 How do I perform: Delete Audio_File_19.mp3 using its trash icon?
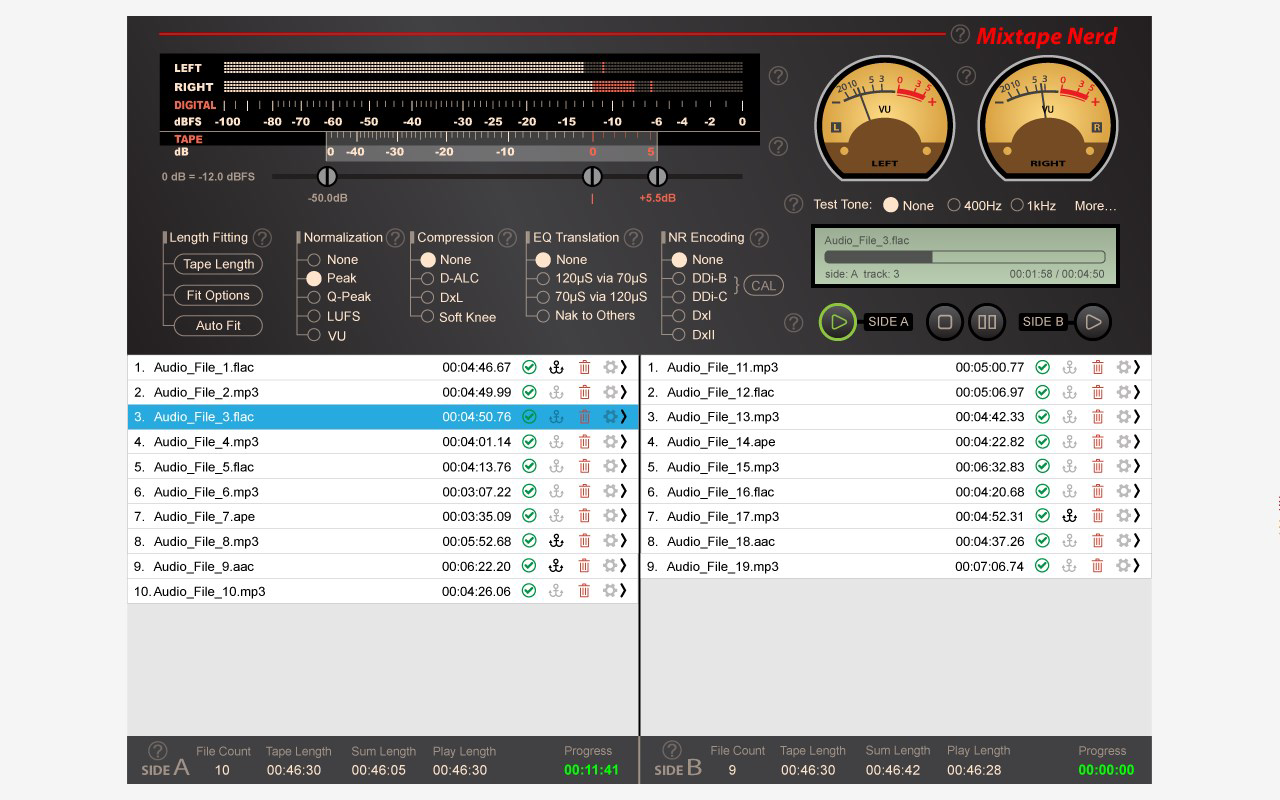pos(1097,566)
